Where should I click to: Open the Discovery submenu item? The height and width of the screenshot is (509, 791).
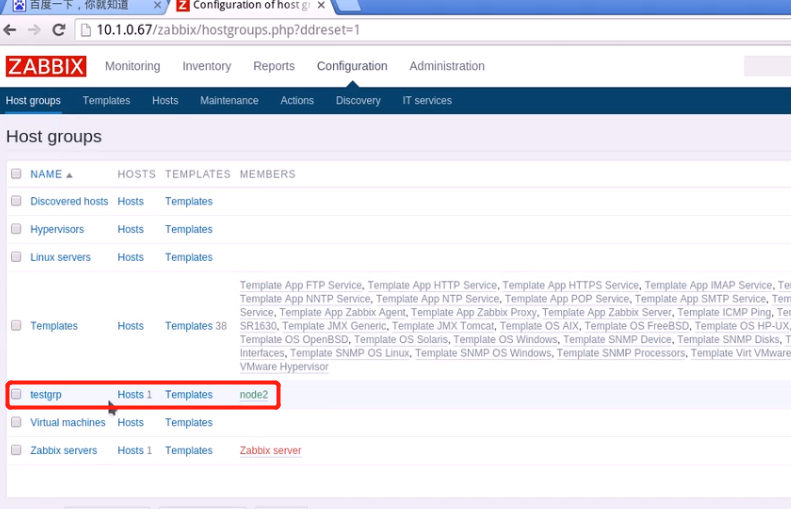358,100
